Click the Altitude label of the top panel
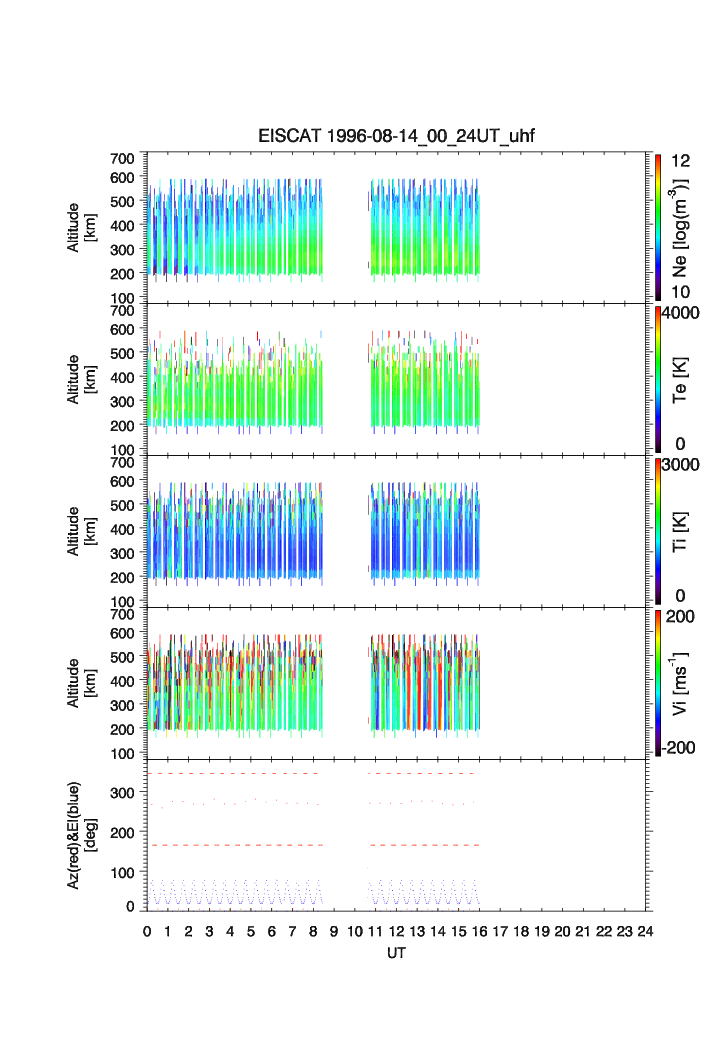Screen dimensions: 708x1063 coord(76,227)
